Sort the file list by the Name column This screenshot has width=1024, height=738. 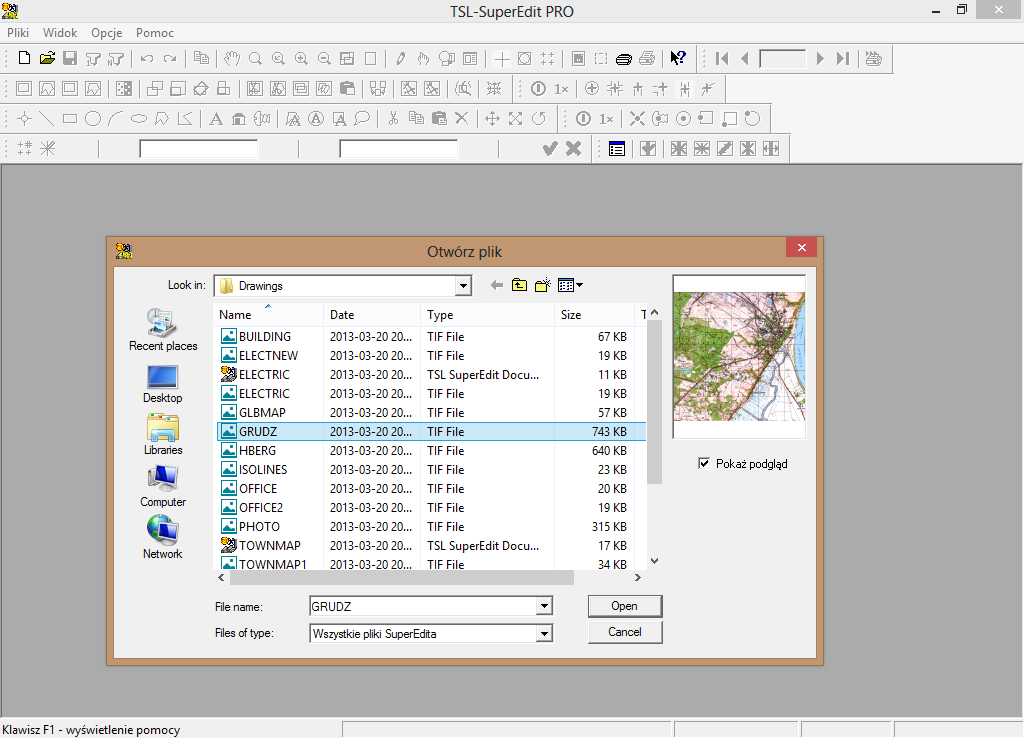(x=268, y=315)
